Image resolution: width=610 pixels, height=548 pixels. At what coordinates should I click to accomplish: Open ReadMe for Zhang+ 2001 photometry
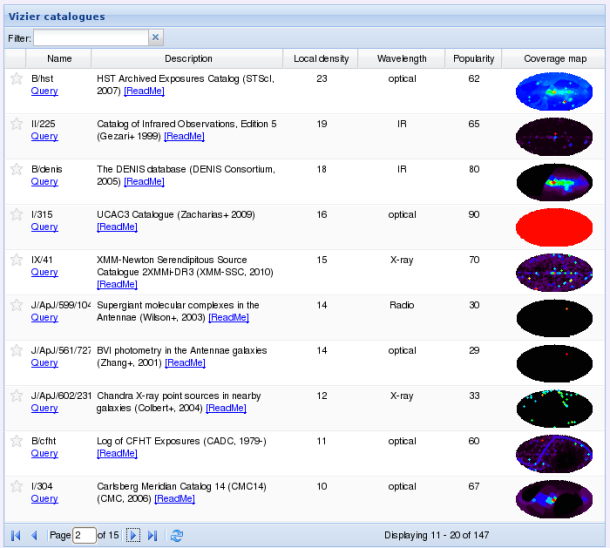[x=185, y=363]
